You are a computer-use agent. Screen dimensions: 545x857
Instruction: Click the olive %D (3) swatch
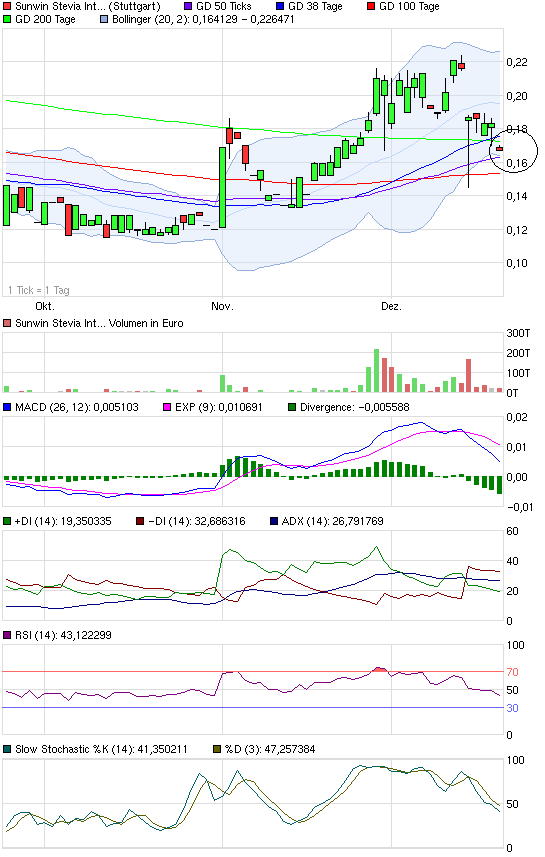[x=216, y=749]
